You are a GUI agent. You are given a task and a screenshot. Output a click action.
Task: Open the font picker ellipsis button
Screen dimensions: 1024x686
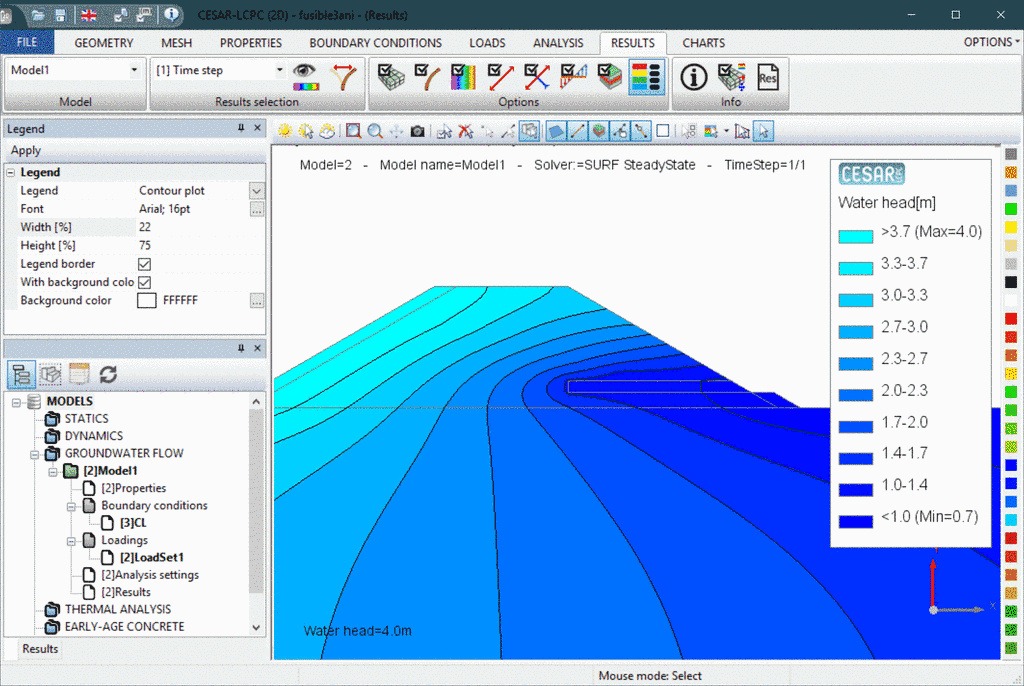click(257, 209)
